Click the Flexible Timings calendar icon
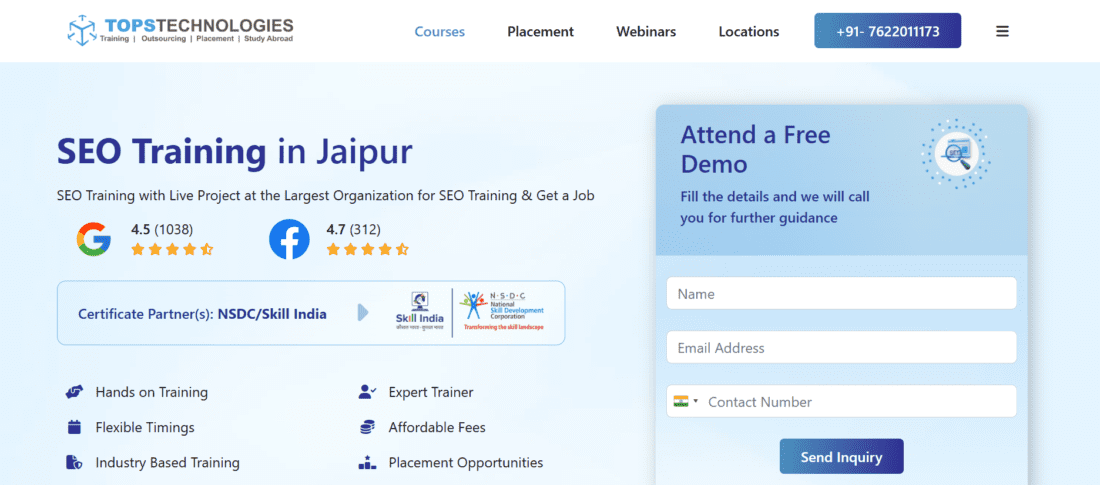 [74, 427]
